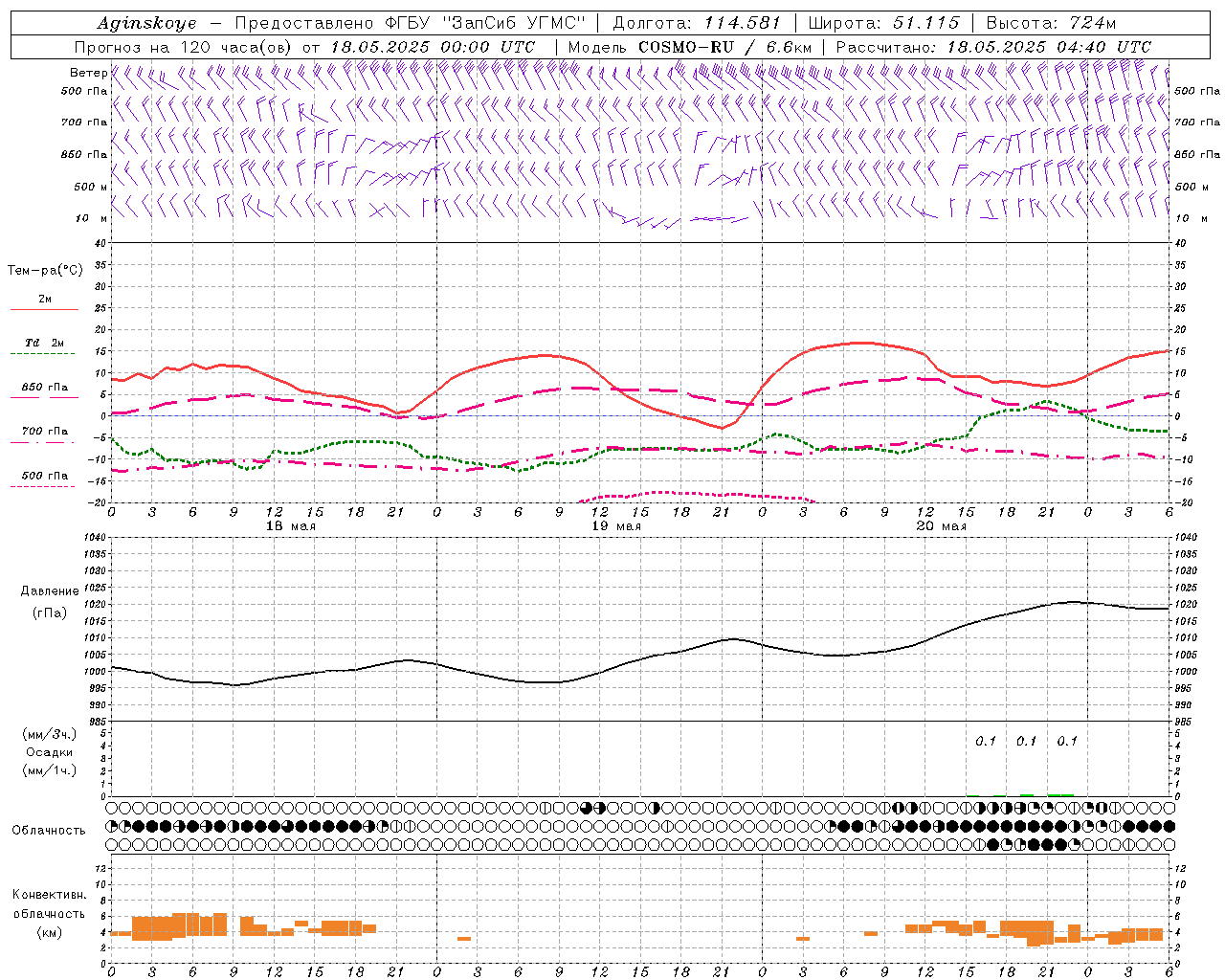Select the Долгота: 114.581 value
This screenshot has width=1225, height=980.
(697, 23)
